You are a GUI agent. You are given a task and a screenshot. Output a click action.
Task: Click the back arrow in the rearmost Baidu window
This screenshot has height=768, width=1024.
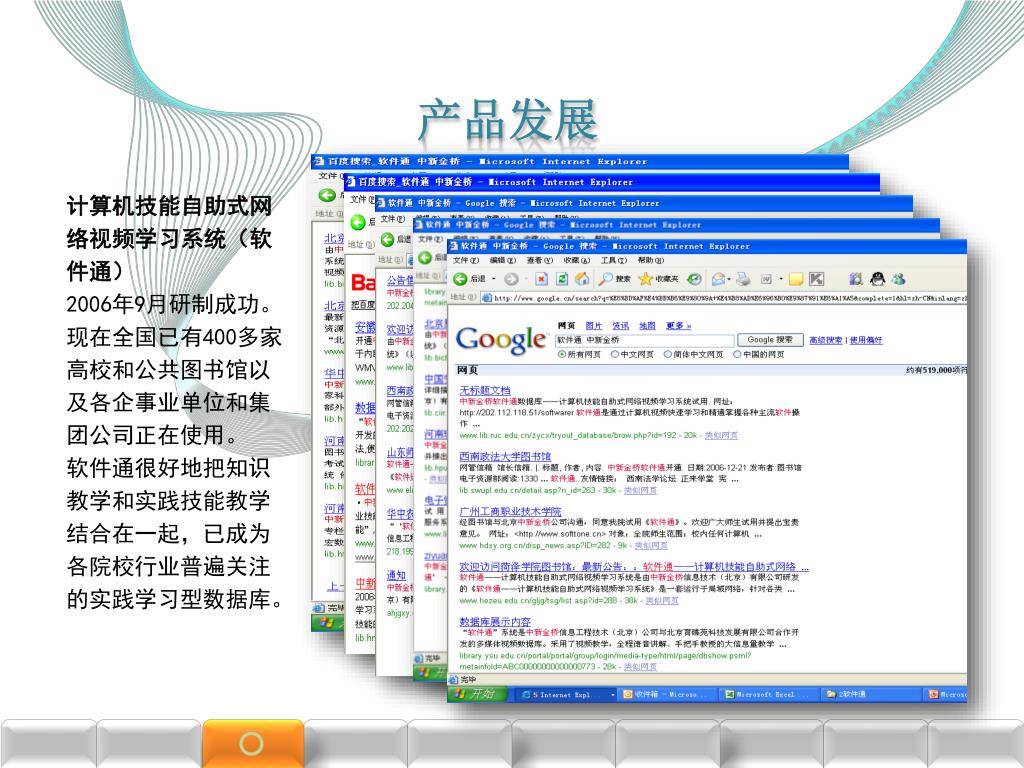click(x=327, y=195)
